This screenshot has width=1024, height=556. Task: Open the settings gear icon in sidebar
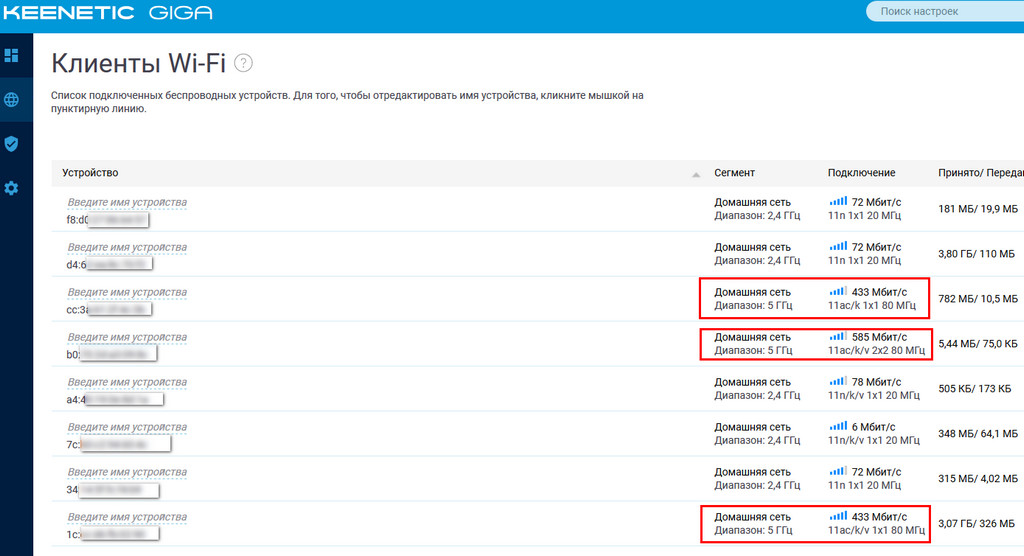11,188
